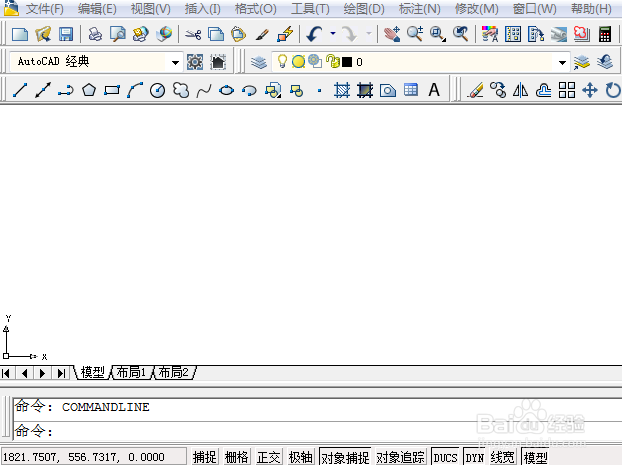Viewport: 622px width, 465px height.
Task: Toggle 极轴 polar tracking
Action: click(x=301, y=457)
